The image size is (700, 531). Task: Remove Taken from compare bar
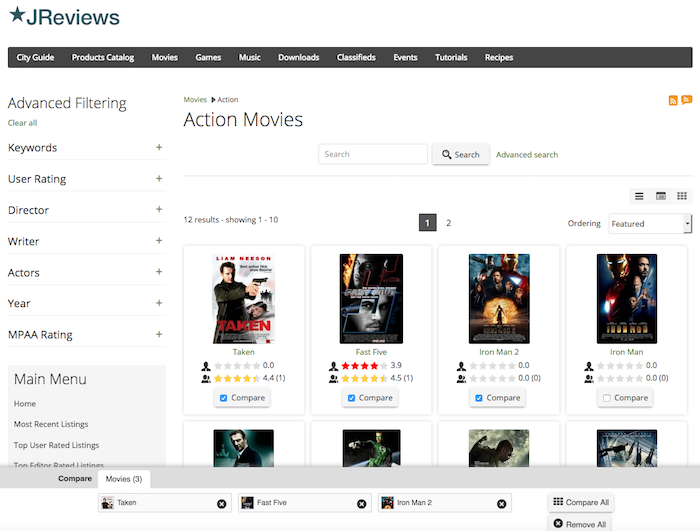[221, 504]
